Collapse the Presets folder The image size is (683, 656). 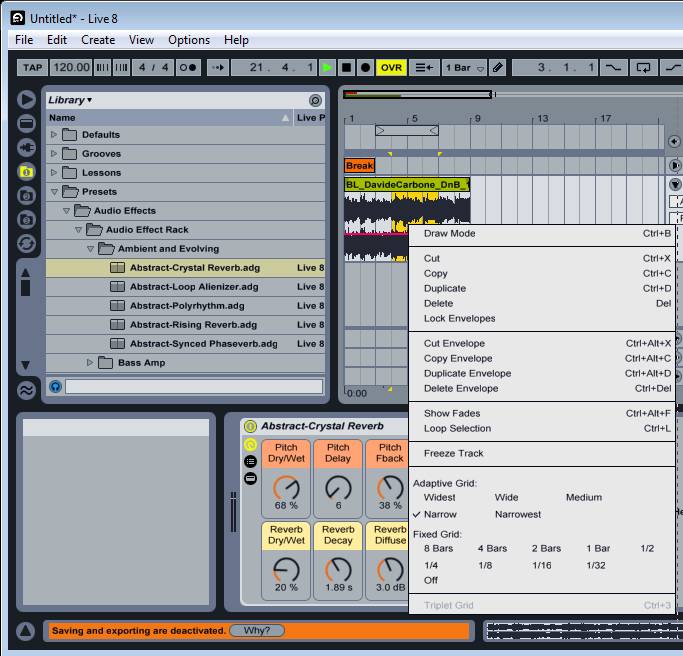coord(54,192)
